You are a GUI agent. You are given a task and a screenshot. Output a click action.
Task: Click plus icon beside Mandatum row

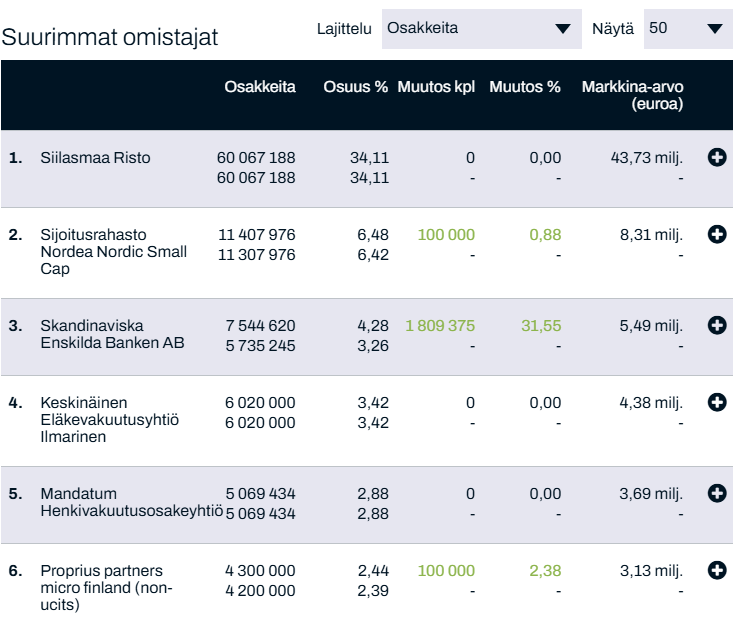click(x=716, y=494)
